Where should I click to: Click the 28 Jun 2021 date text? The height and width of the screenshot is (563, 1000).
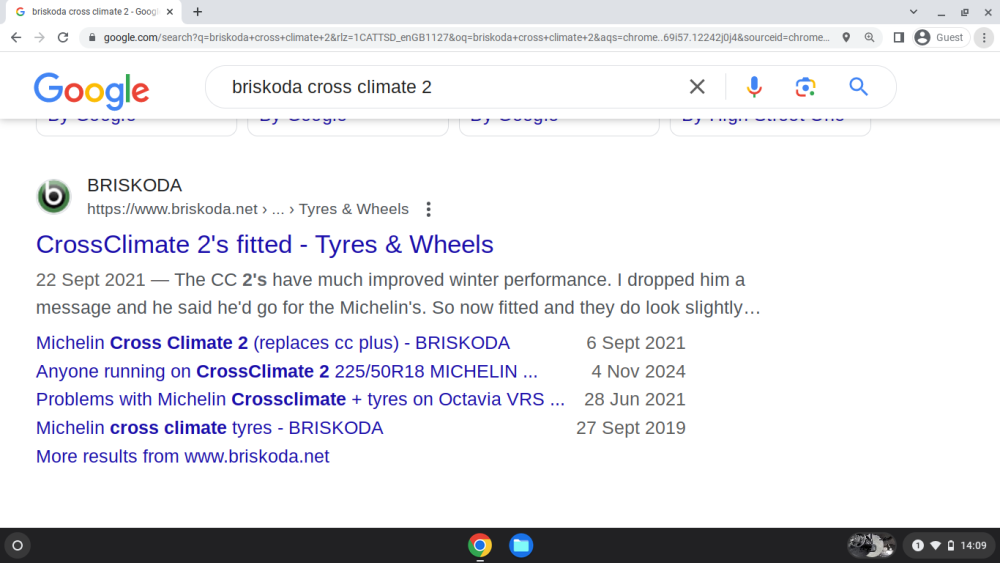click(635, 399)
